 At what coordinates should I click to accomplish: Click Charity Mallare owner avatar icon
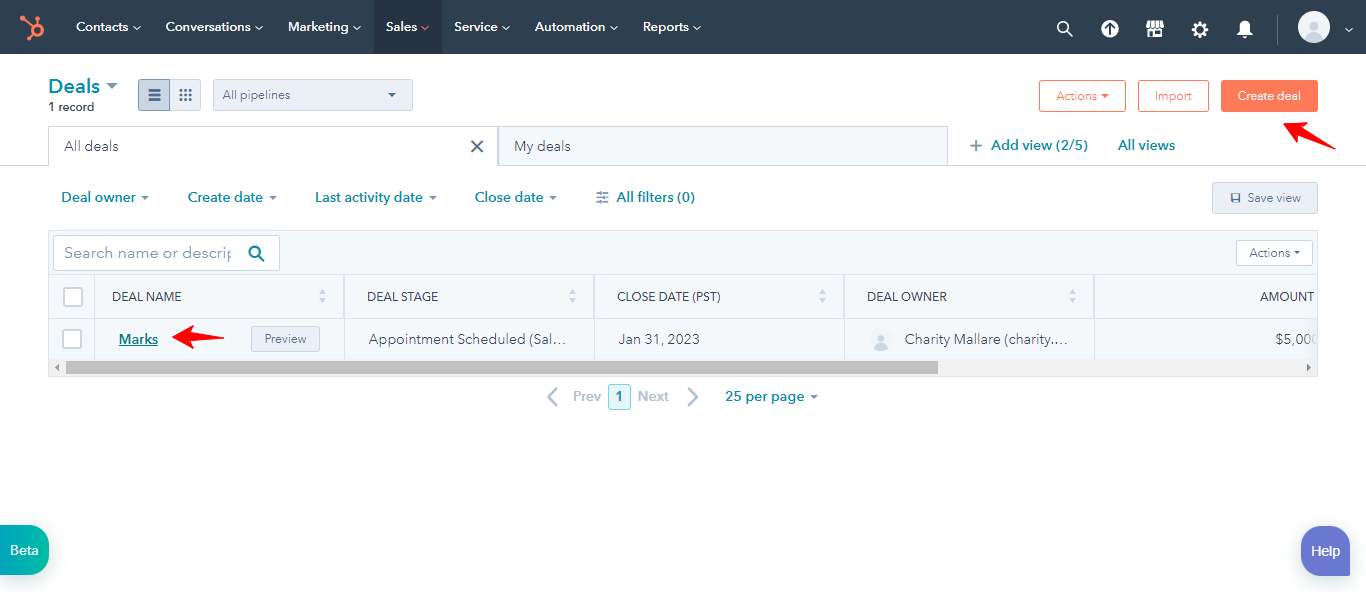pyautogui.click(x=881, y=340)
